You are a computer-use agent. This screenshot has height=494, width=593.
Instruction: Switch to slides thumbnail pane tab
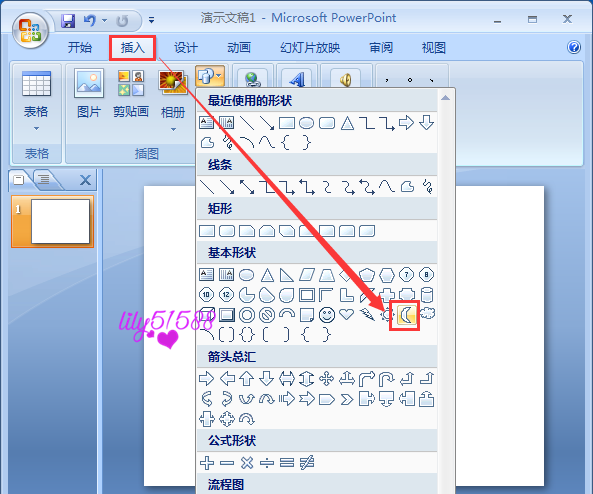[x=19, y=180]
